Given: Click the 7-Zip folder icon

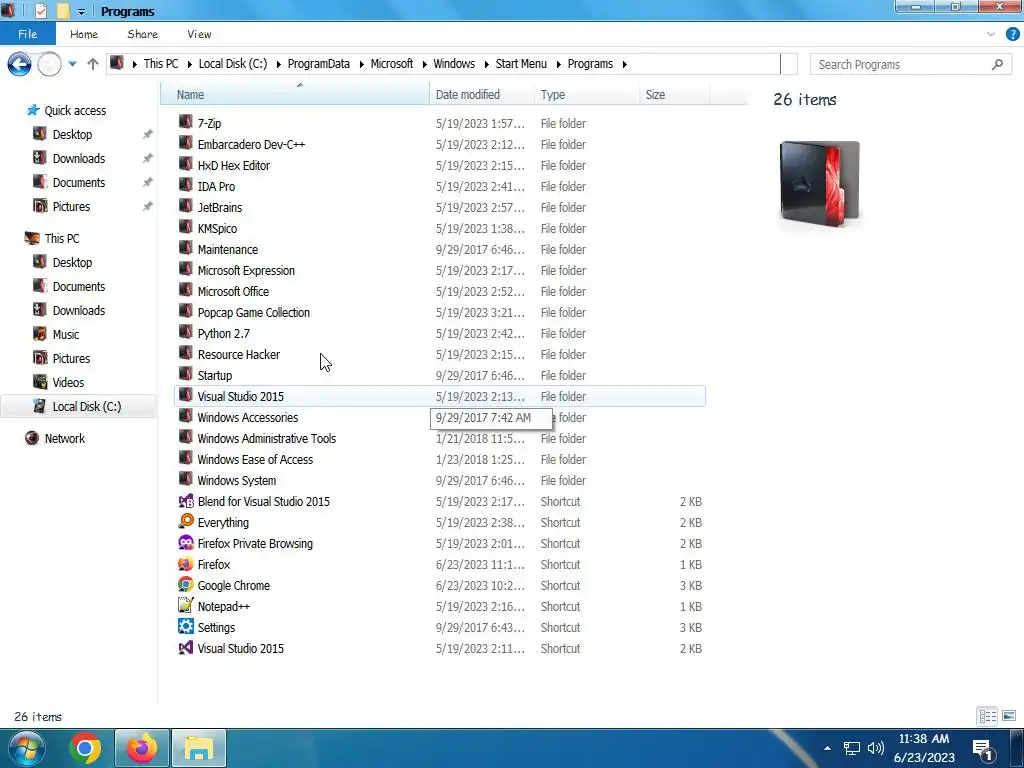Looking at the screenshot, I should [x=185, y=122].
